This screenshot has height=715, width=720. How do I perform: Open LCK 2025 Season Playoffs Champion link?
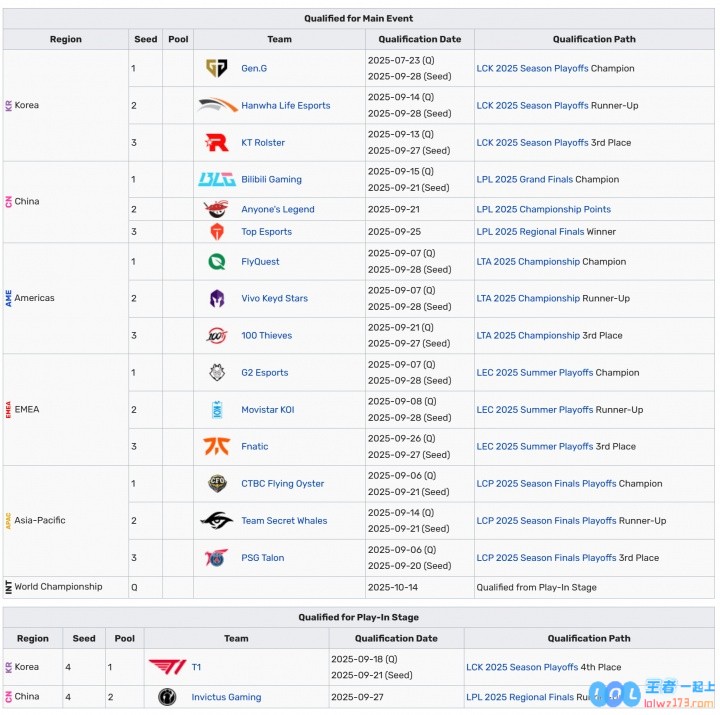532,69
